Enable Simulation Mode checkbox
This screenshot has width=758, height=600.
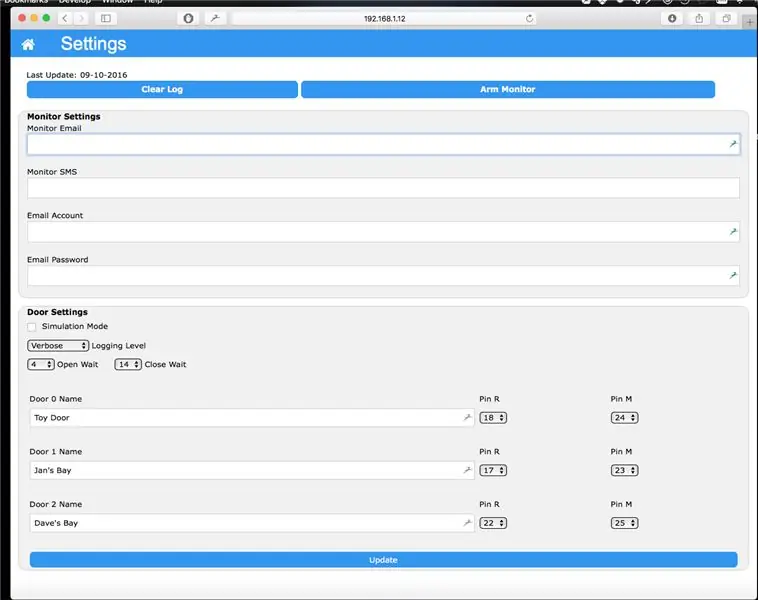point(32,327)
